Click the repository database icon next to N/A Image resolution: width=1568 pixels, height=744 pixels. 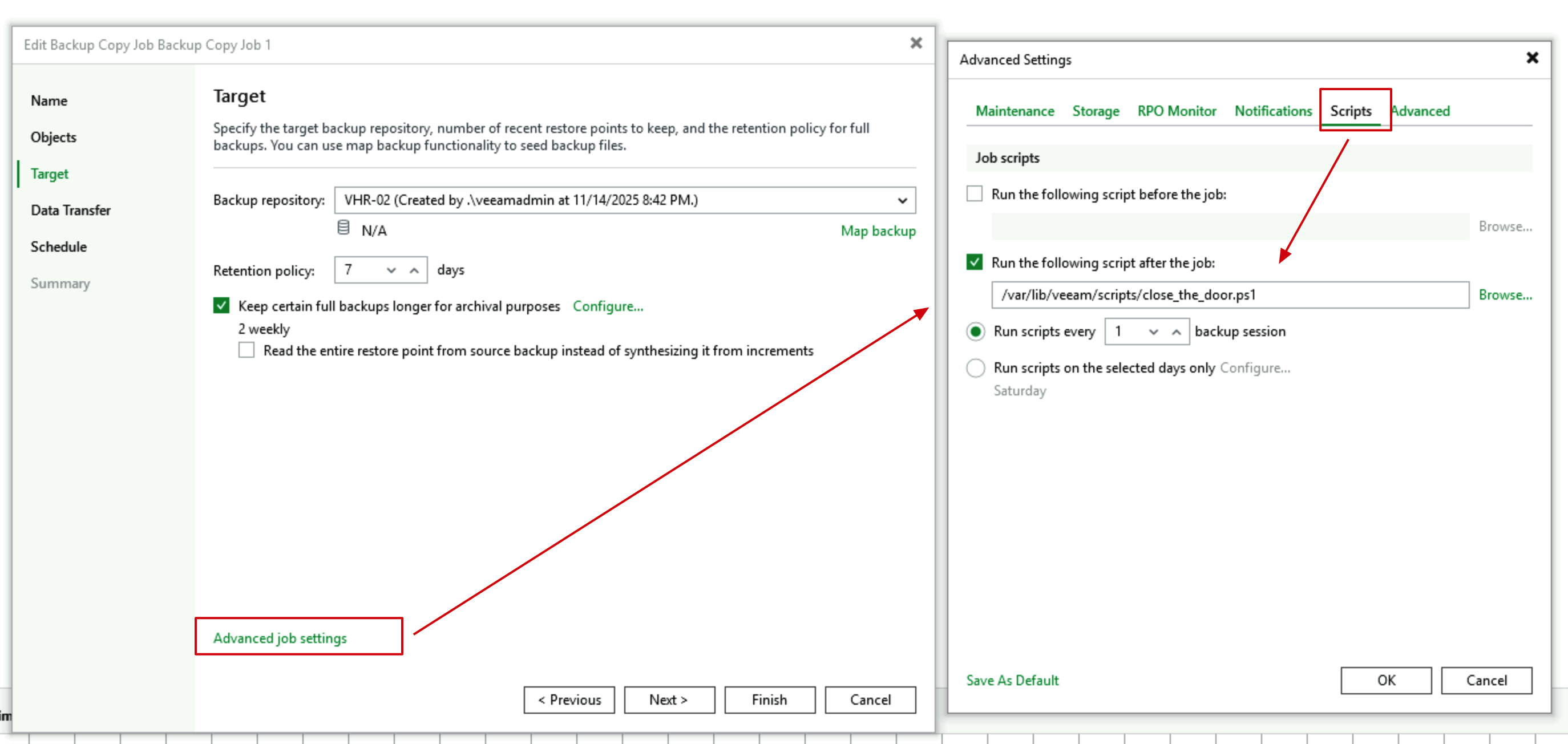point(343,228)
